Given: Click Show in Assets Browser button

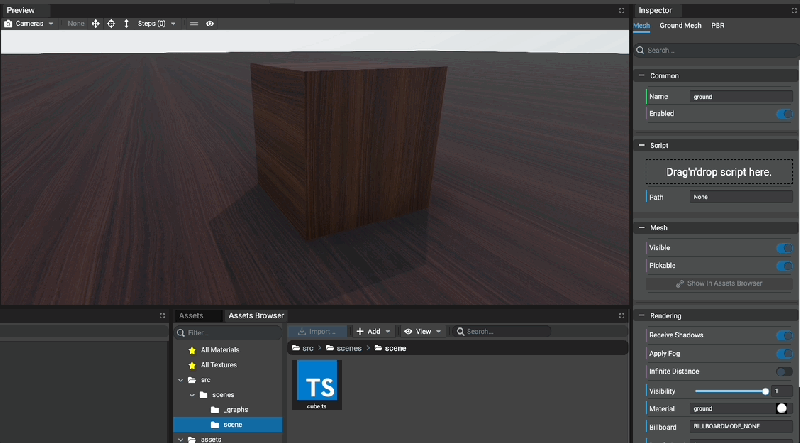Looking at the screenshot, I should tap(719, 284).
